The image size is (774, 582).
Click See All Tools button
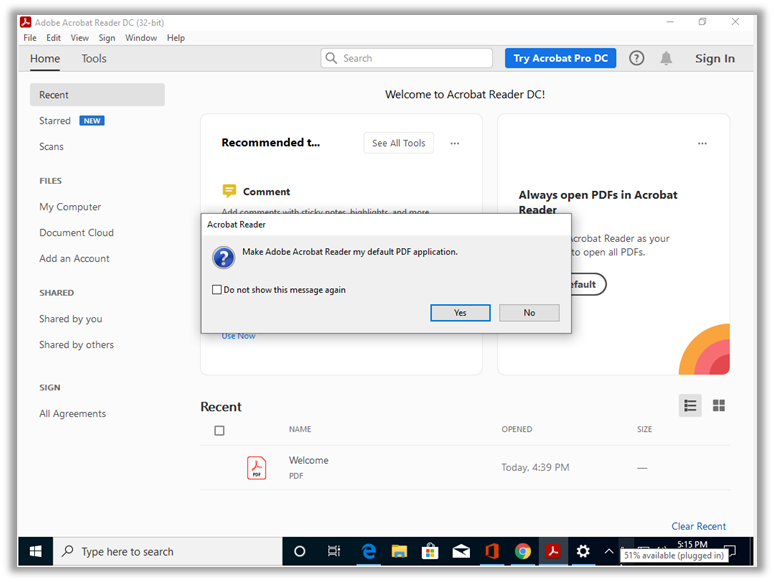(x=398, y=143)
